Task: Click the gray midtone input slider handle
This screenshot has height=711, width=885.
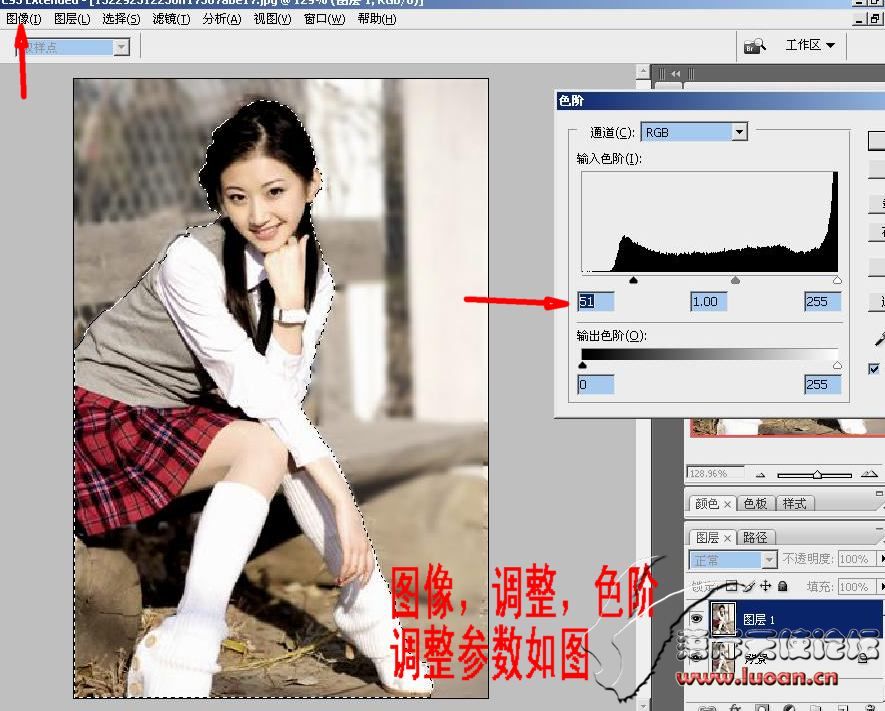Action: (735, 280)
